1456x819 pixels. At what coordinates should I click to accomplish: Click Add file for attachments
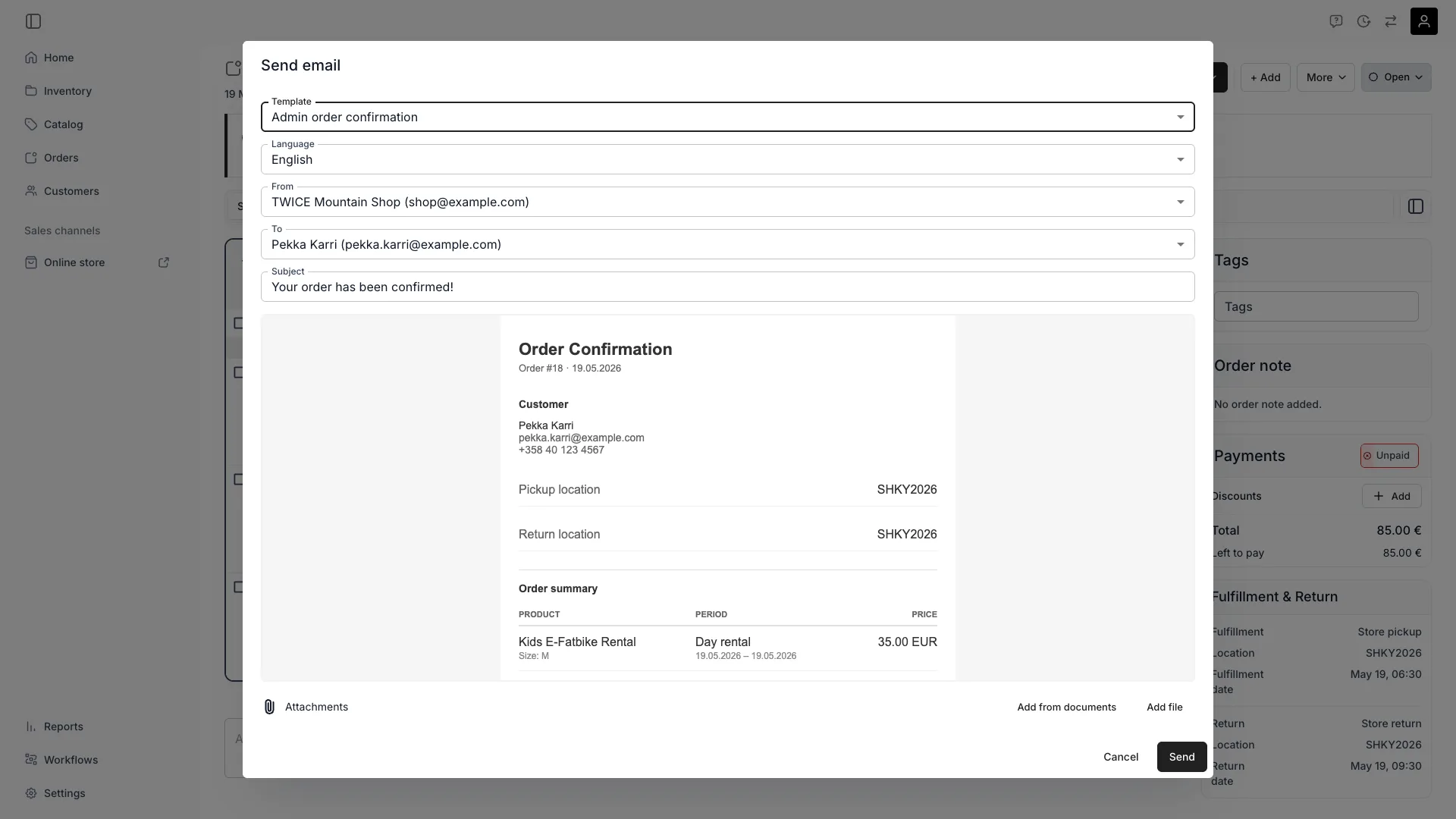(1165, 707)
